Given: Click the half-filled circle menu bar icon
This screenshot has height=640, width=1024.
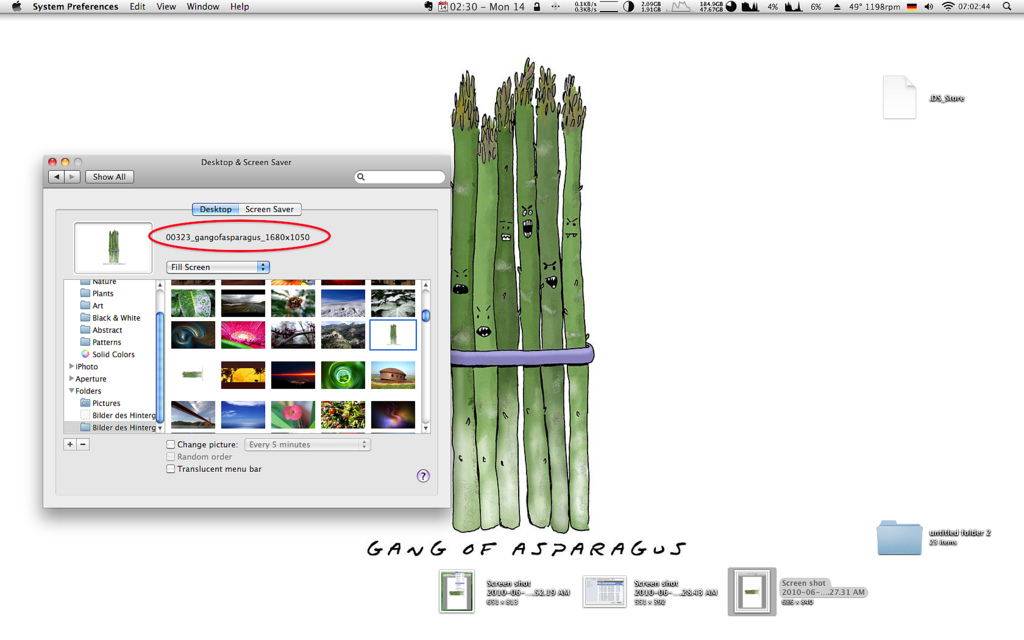Looking at the screenshot, I should (x=628, y=7).
